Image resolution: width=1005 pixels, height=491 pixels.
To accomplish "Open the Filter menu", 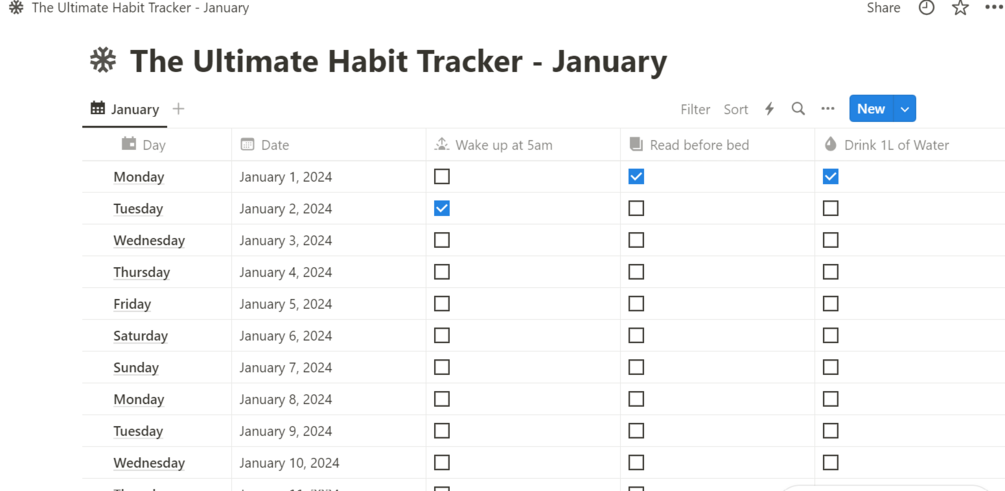I will 695,109.
